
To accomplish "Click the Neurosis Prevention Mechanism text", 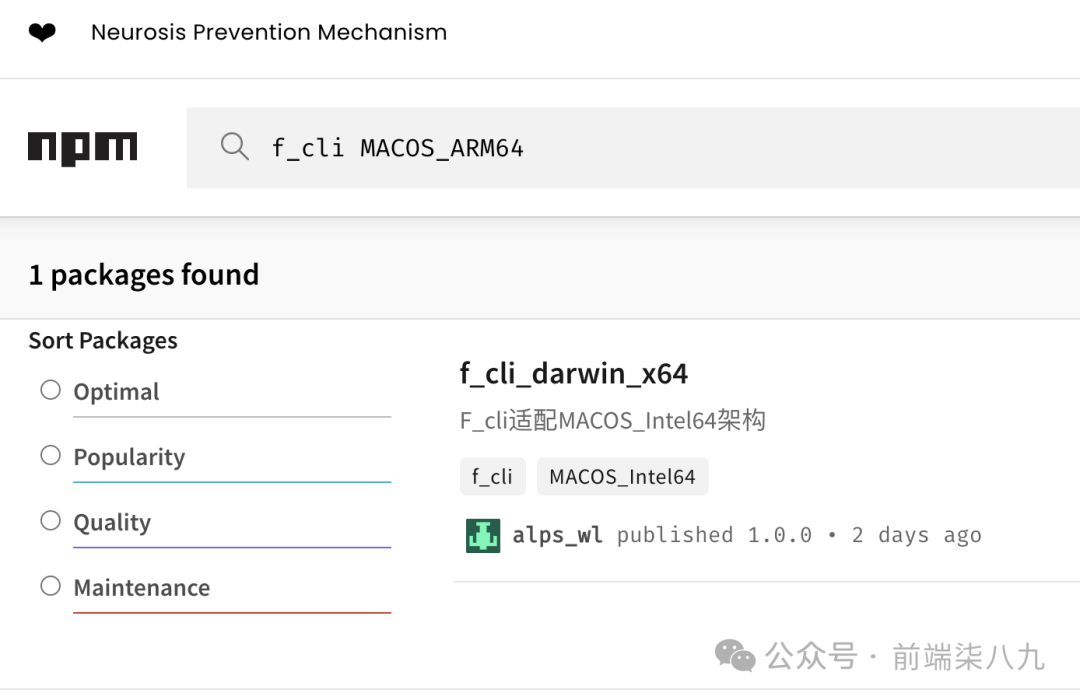I will tap(269, 32).
